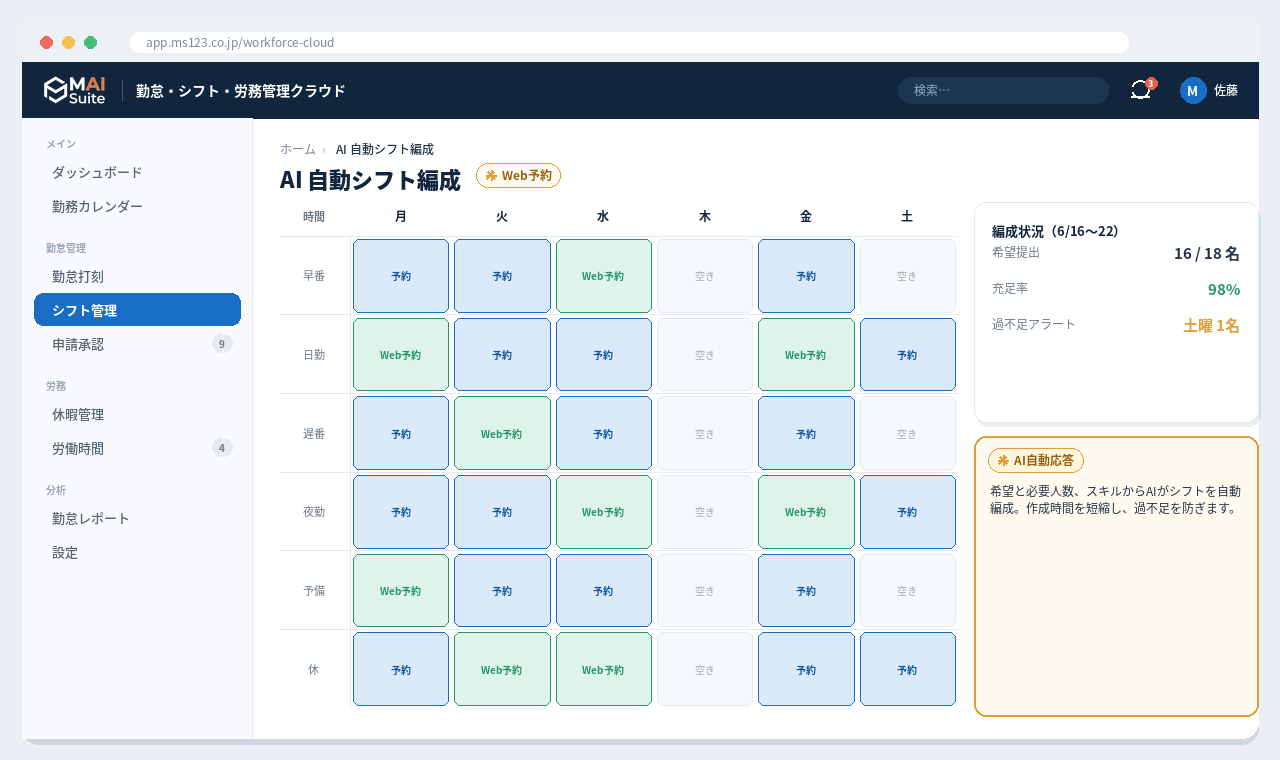Select the 日勤 Tuesday 予約 cell

pos(502,355)
